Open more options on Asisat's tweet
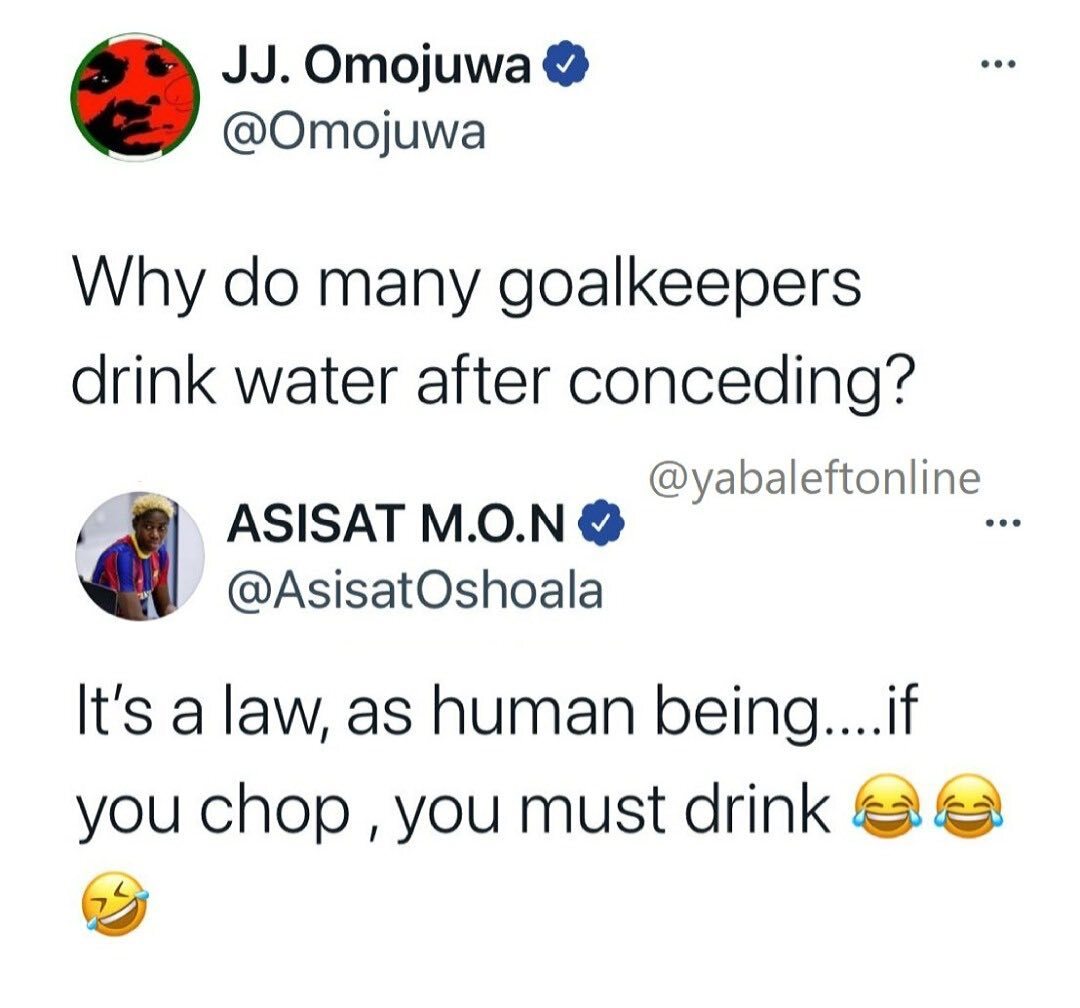The height and width of the screenshot is (1008, 1080). point(1004,523)
